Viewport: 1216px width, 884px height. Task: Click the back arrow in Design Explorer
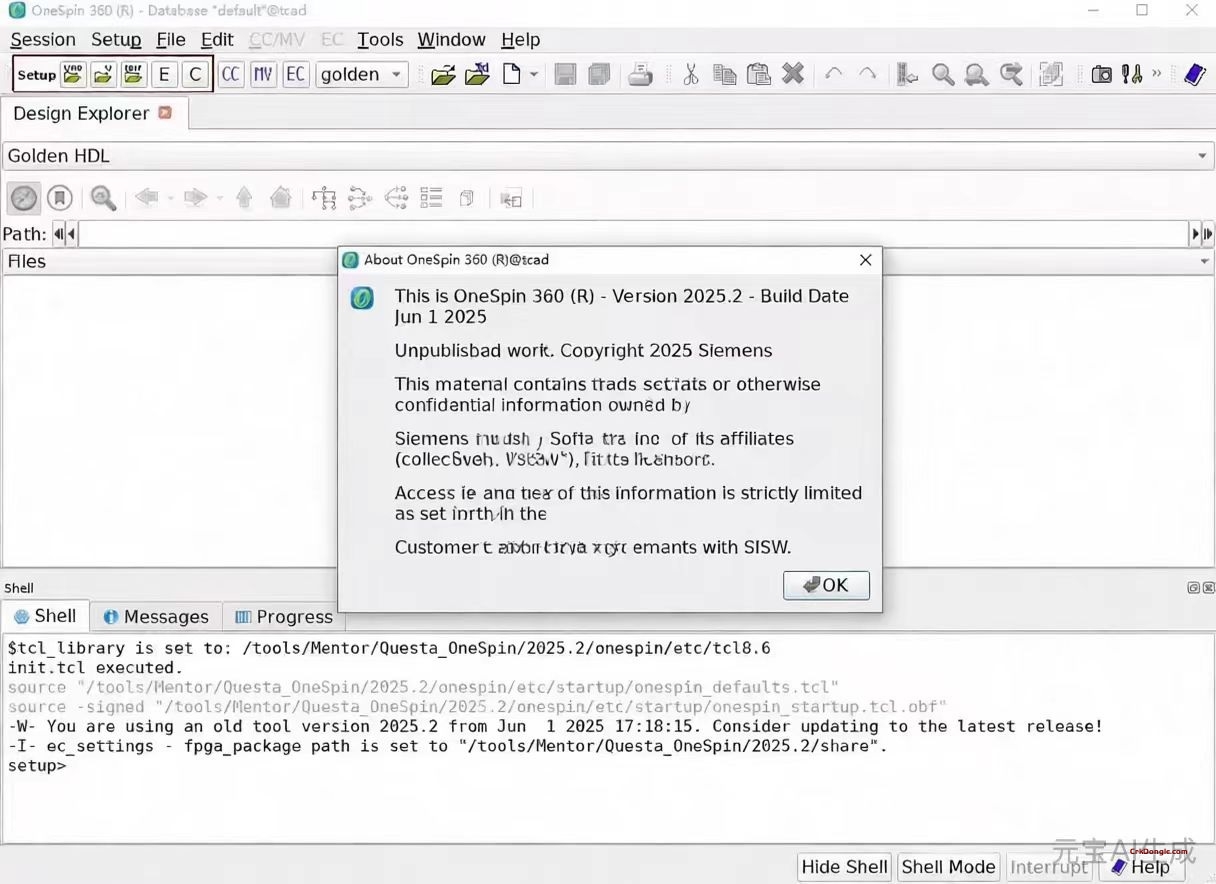(147, 198)
